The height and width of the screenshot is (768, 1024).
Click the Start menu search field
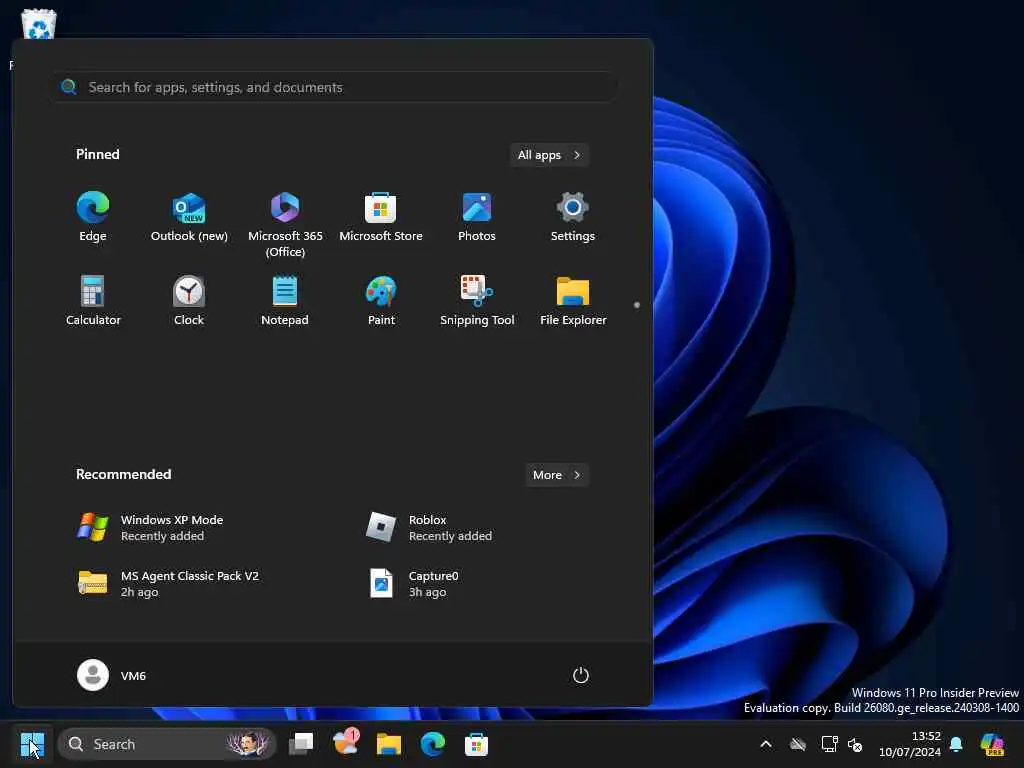pyautogui.click(x=334, y=87)
